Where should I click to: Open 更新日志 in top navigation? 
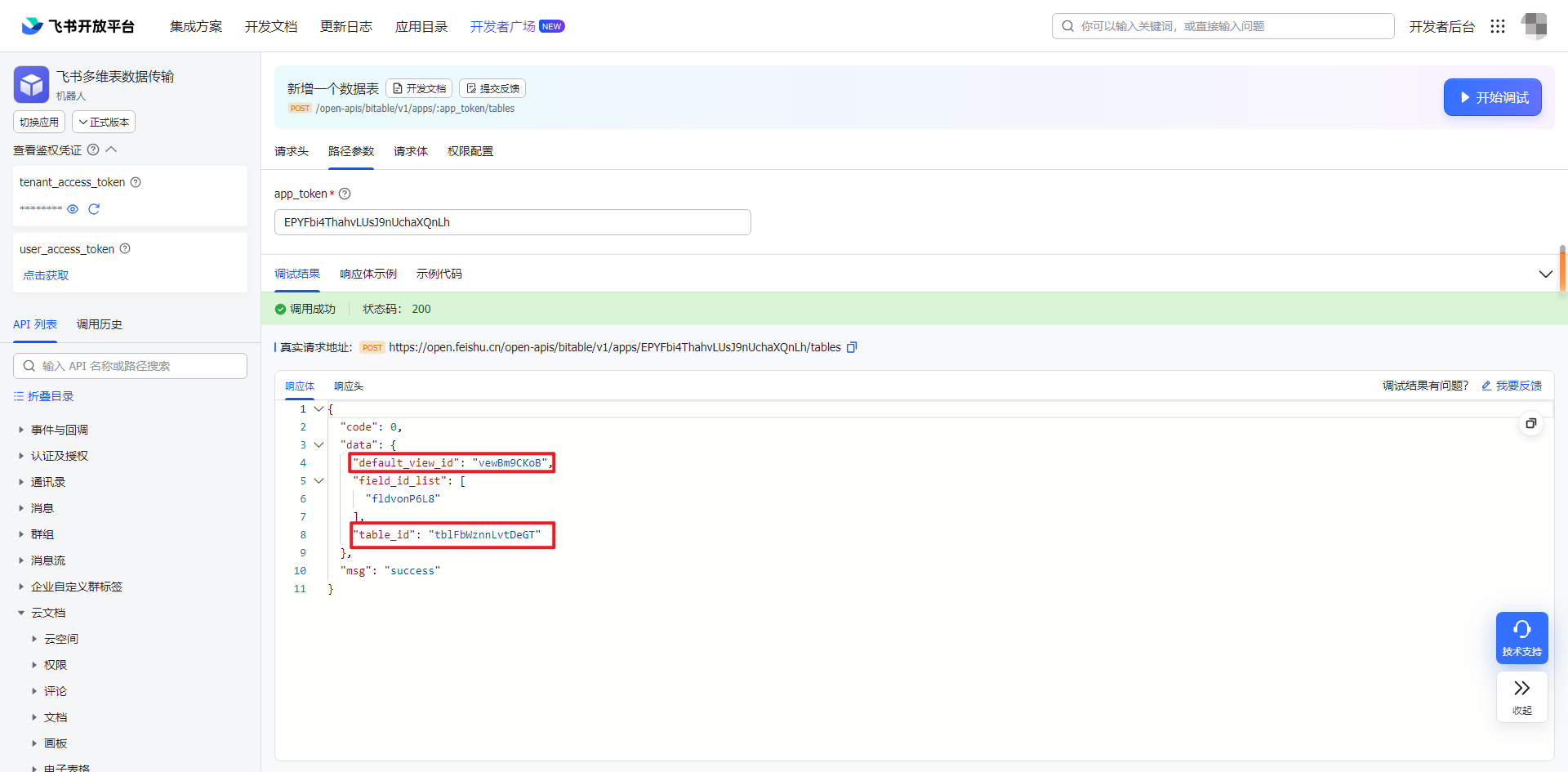click(x=346, y=26)
